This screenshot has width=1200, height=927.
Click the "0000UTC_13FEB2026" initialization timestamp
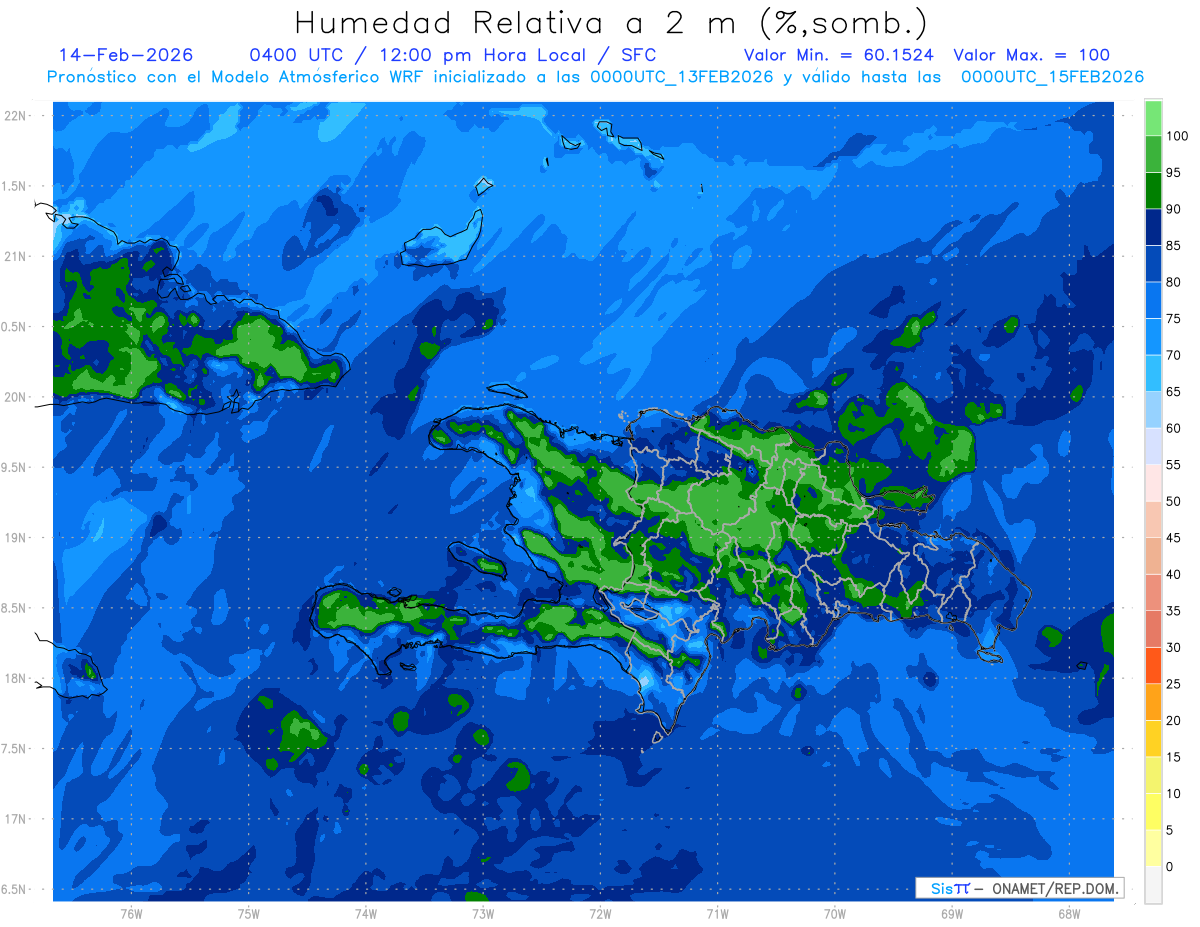click(x=682, y=77)
